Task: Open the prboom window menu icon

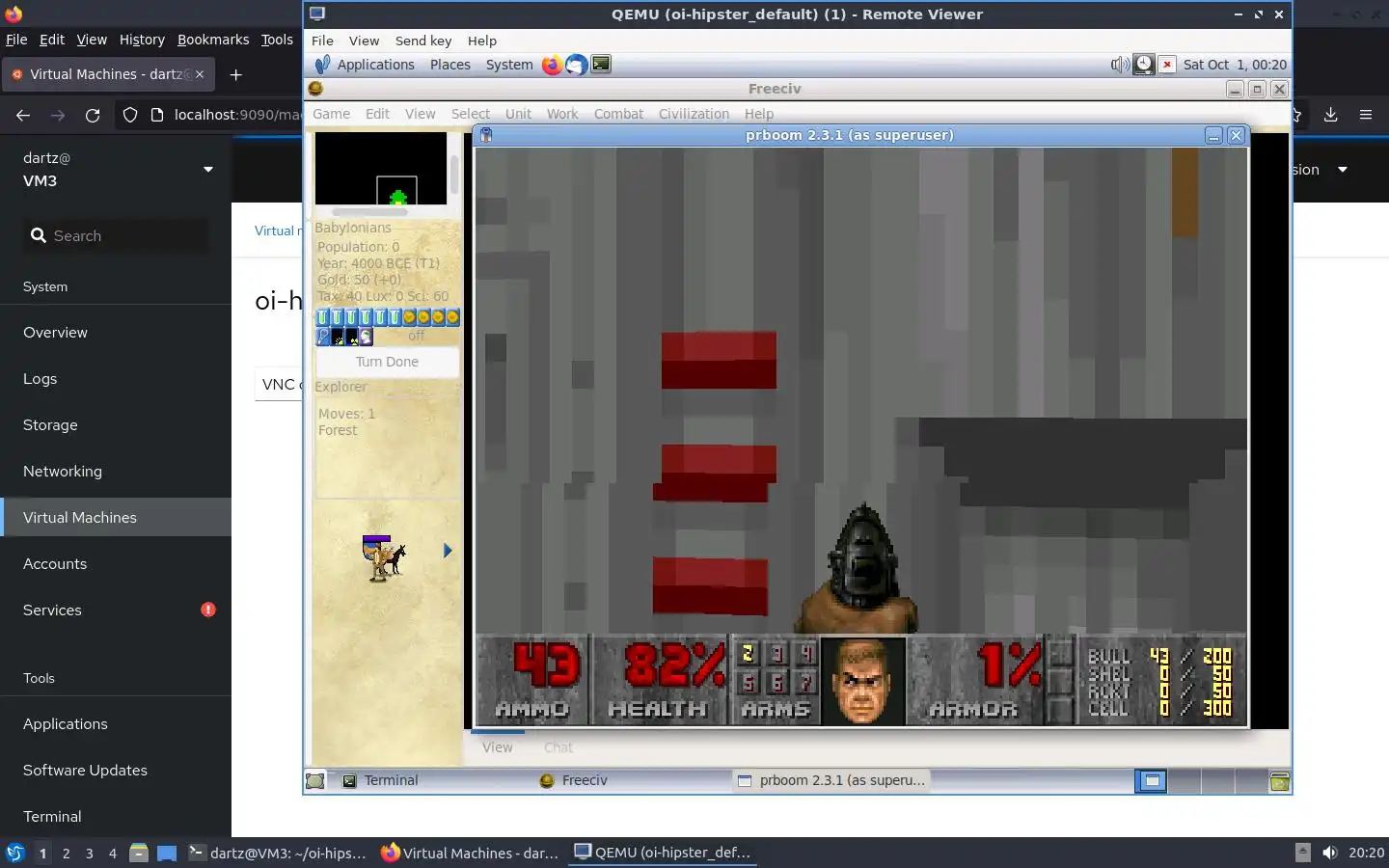Action: 486,135
